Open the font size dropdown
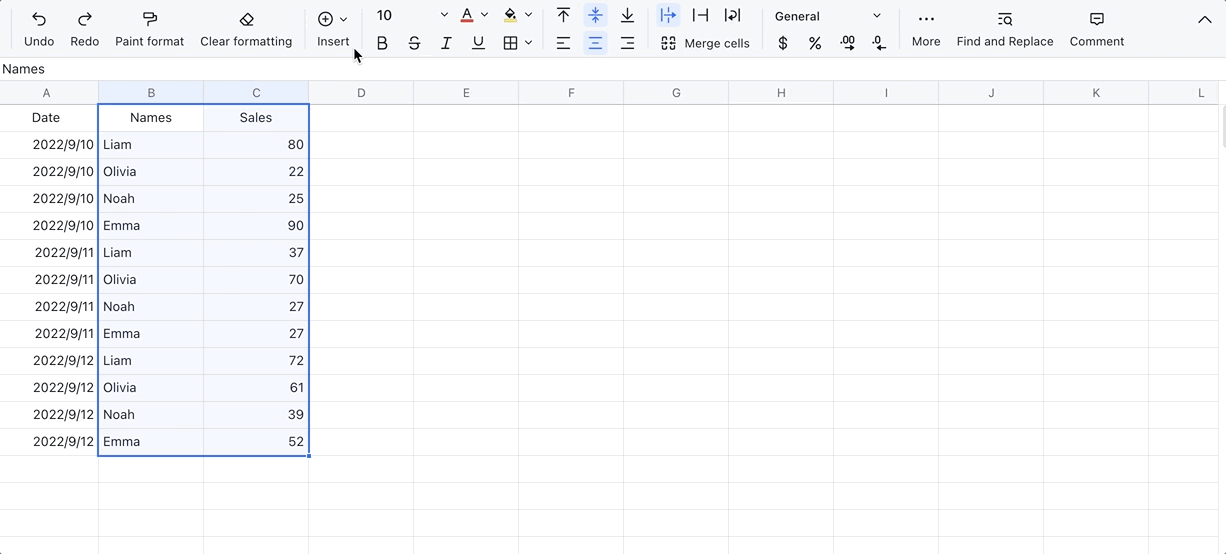1226x554 pixels. point(444,16)
